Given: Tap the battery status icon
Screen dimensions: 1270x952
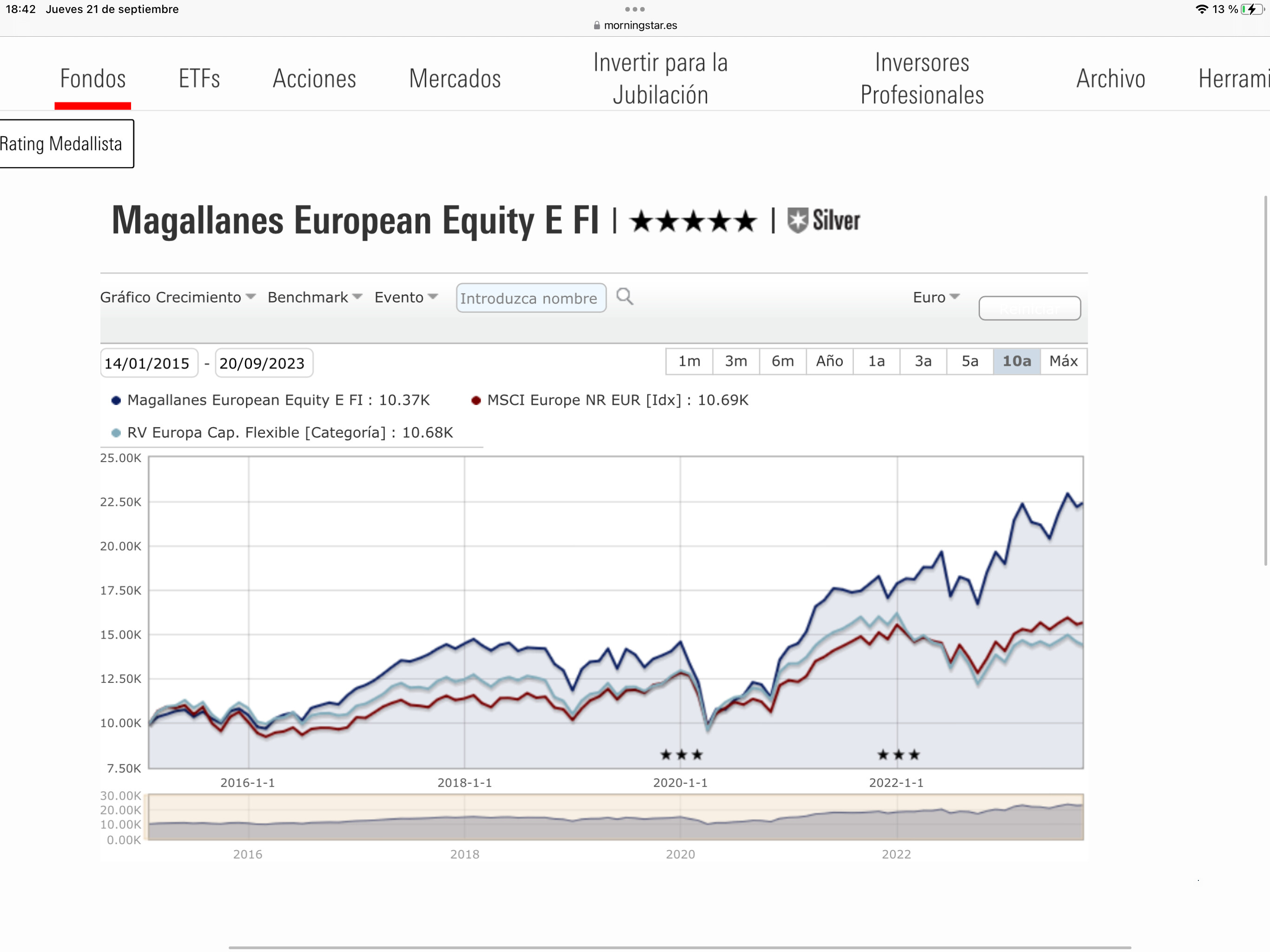Looking at the screenshot, I should coord(1252,9).
